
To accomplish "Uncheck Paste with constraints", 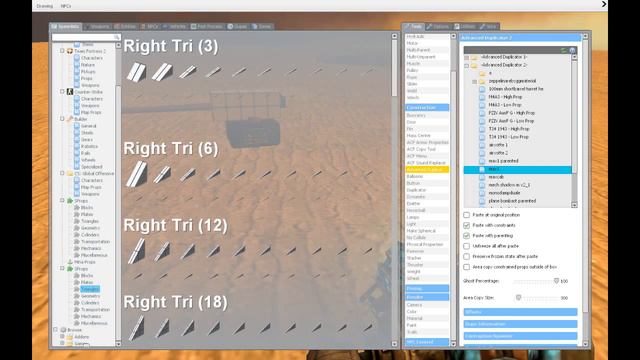I will point(467,225).
